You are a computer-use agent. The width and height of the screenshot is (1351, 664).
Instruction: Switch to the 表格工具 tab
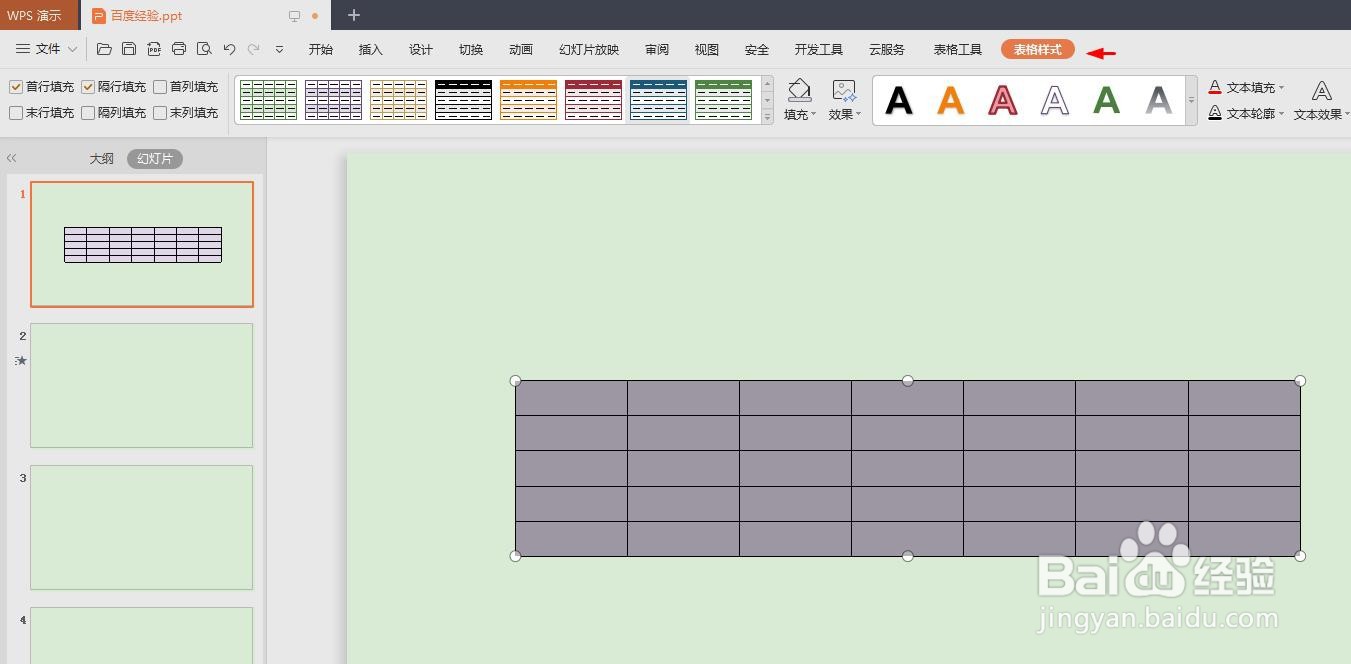point(958,49)
